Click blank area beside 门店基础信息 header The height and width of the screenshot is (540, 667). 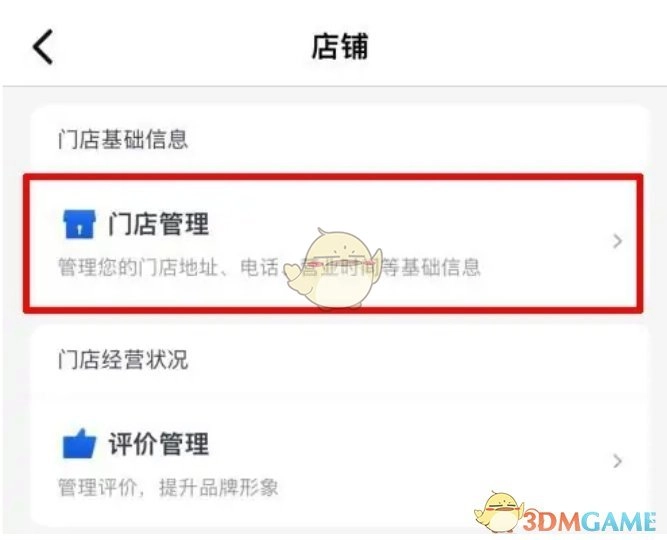point(417,140)
